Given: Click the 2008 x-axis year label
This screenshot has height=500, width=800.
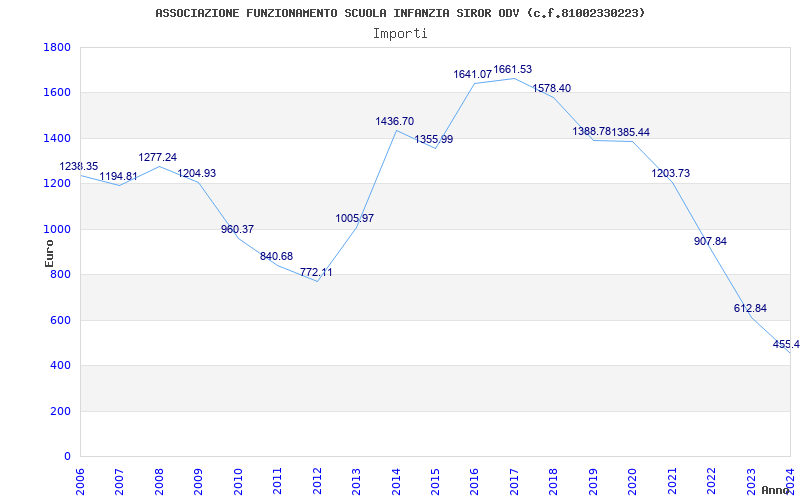Looking at the screenshot, I should click(159, 482).
